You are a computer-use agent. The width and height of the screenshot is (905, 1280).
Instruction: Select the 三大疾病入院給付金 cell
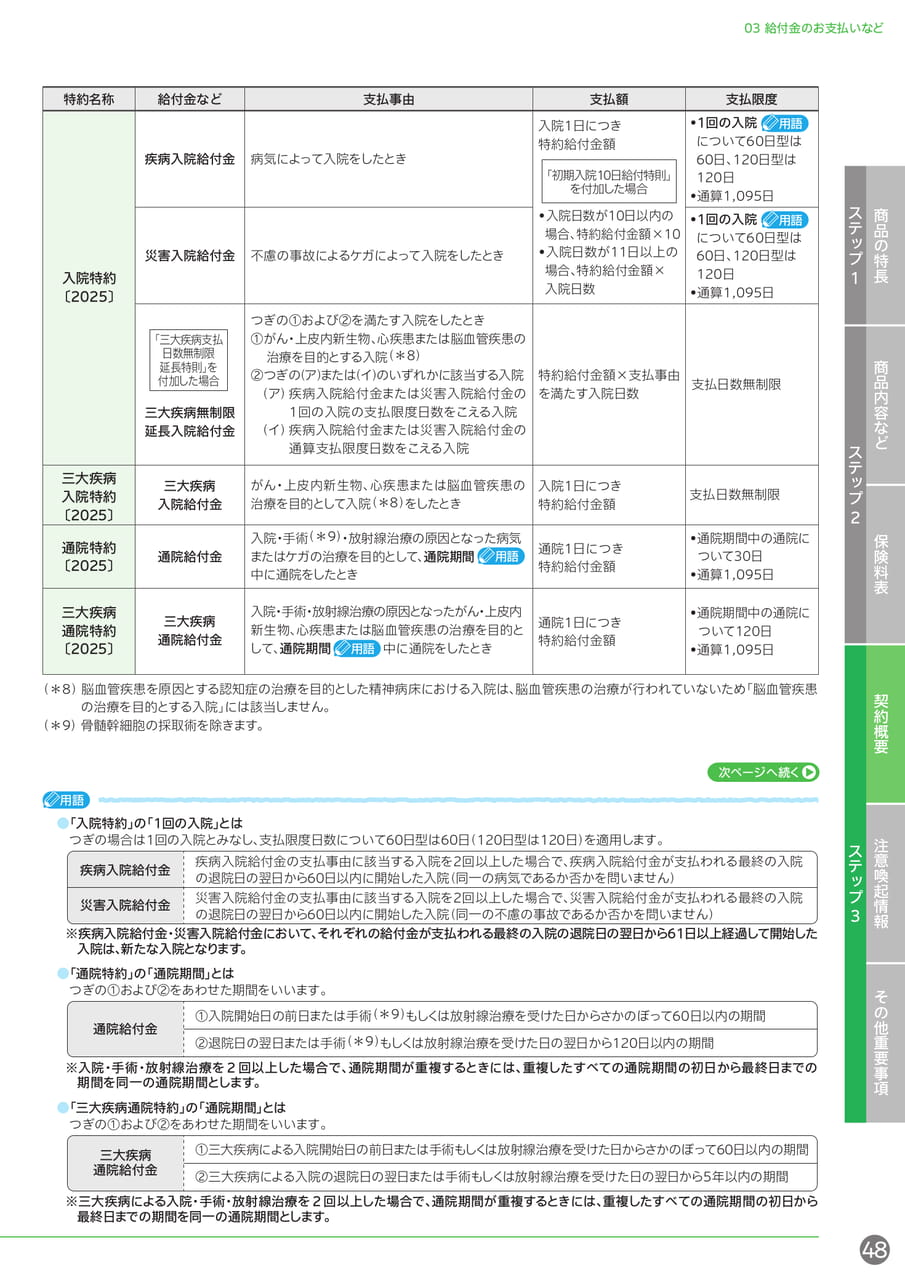pos(189,495)
